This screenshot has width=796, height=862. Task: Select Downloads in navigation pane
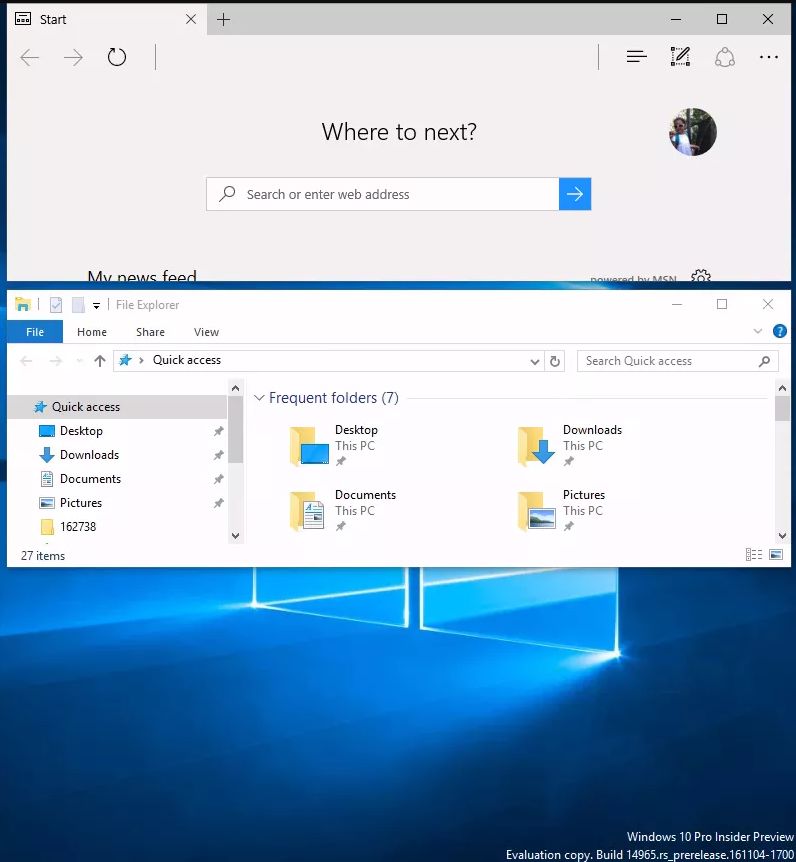coord(118,455)
